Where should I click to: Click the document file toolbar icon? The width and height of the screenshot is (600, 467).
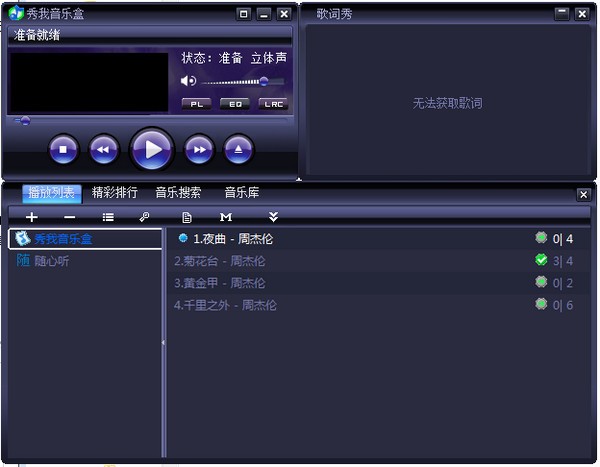pos(186,217)
